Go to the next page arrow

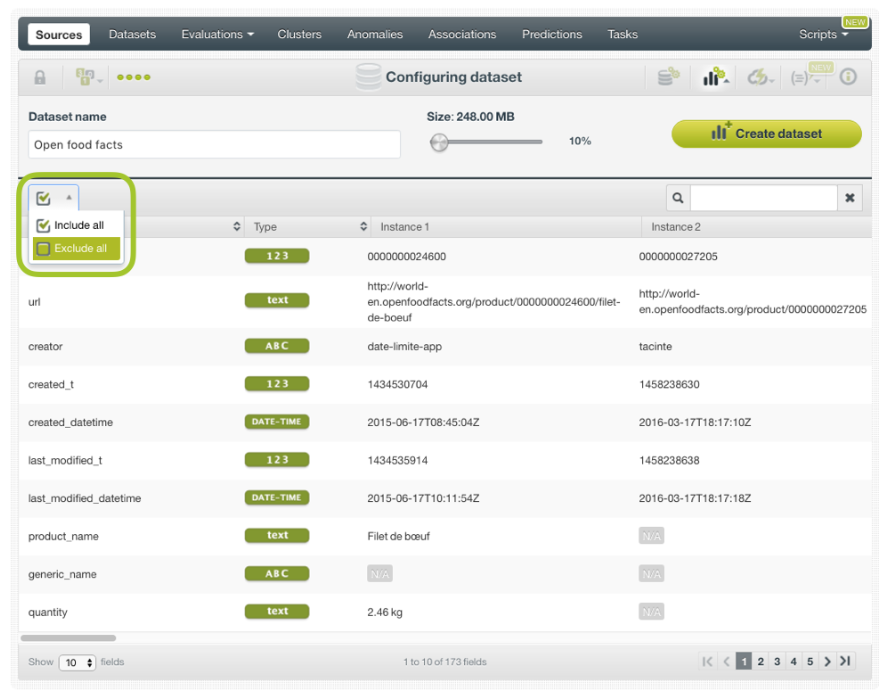click(x=827, y=661)
